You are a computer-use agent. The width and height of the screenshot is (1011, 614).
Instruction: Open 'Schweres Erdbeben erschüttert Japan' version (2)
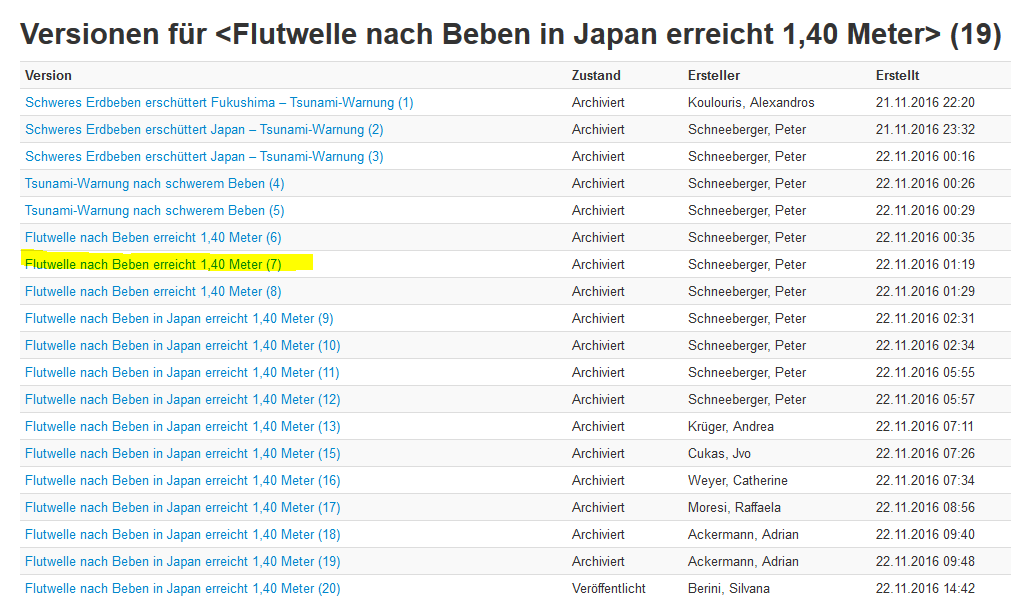pos(204,130)
